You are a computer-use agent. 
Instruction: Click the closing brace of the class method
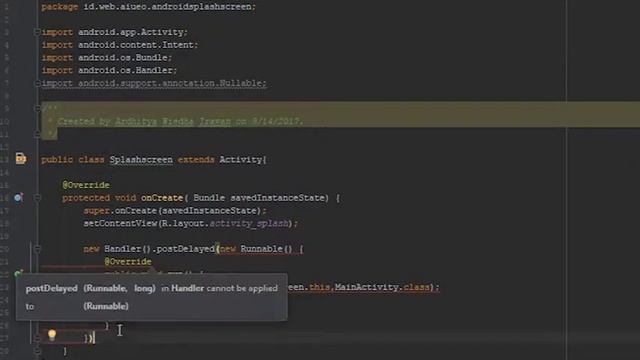click(x=65, y=351)
